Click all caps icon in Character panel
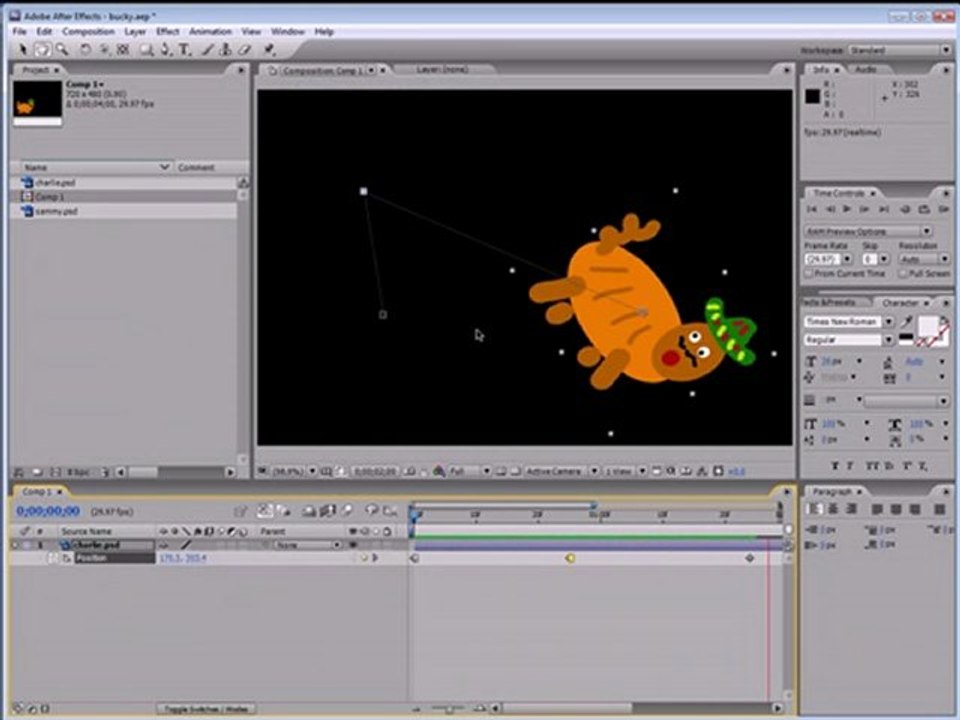Image resolution: width=960 pixels, height=720 pixels. 872,466
